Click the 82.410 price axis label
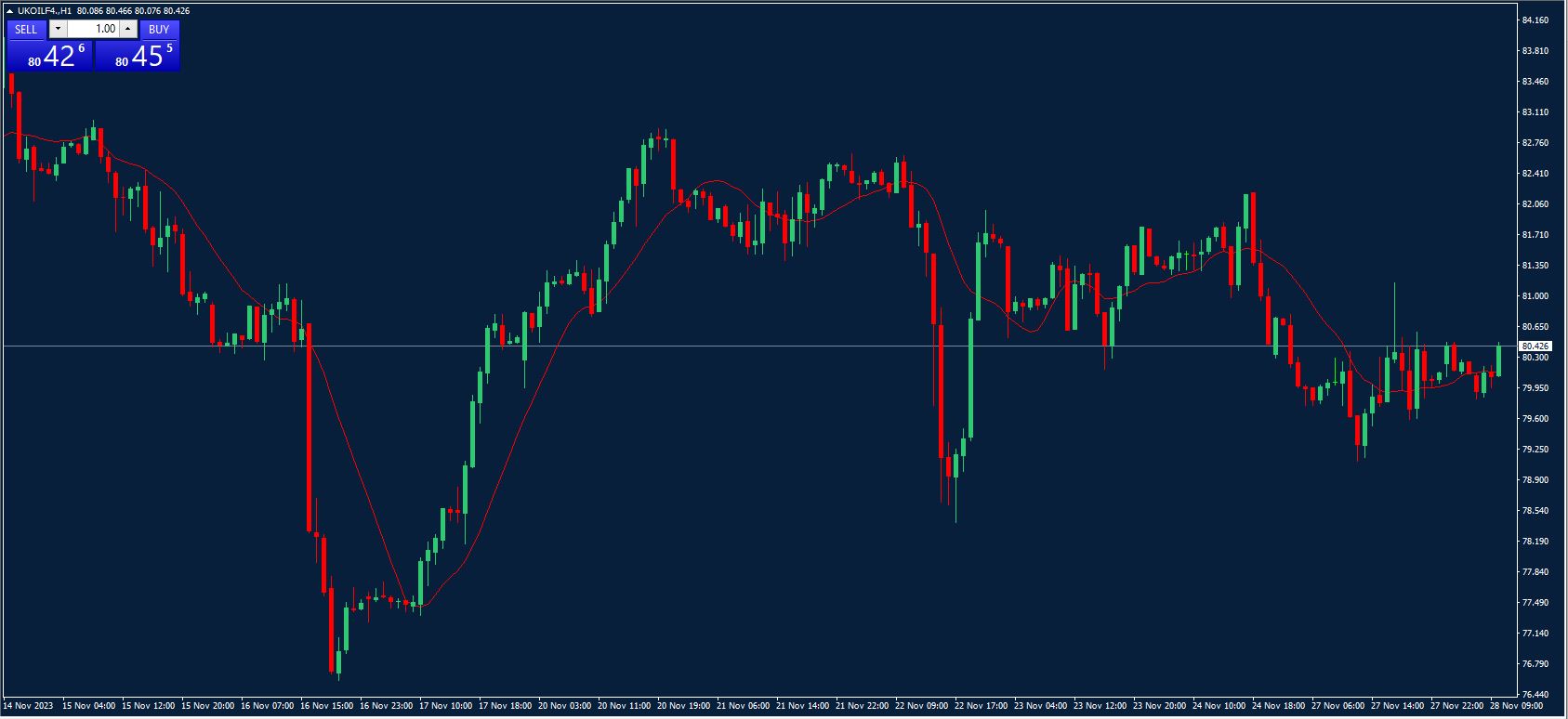 pyautogui.click(x=1535, y=174)
